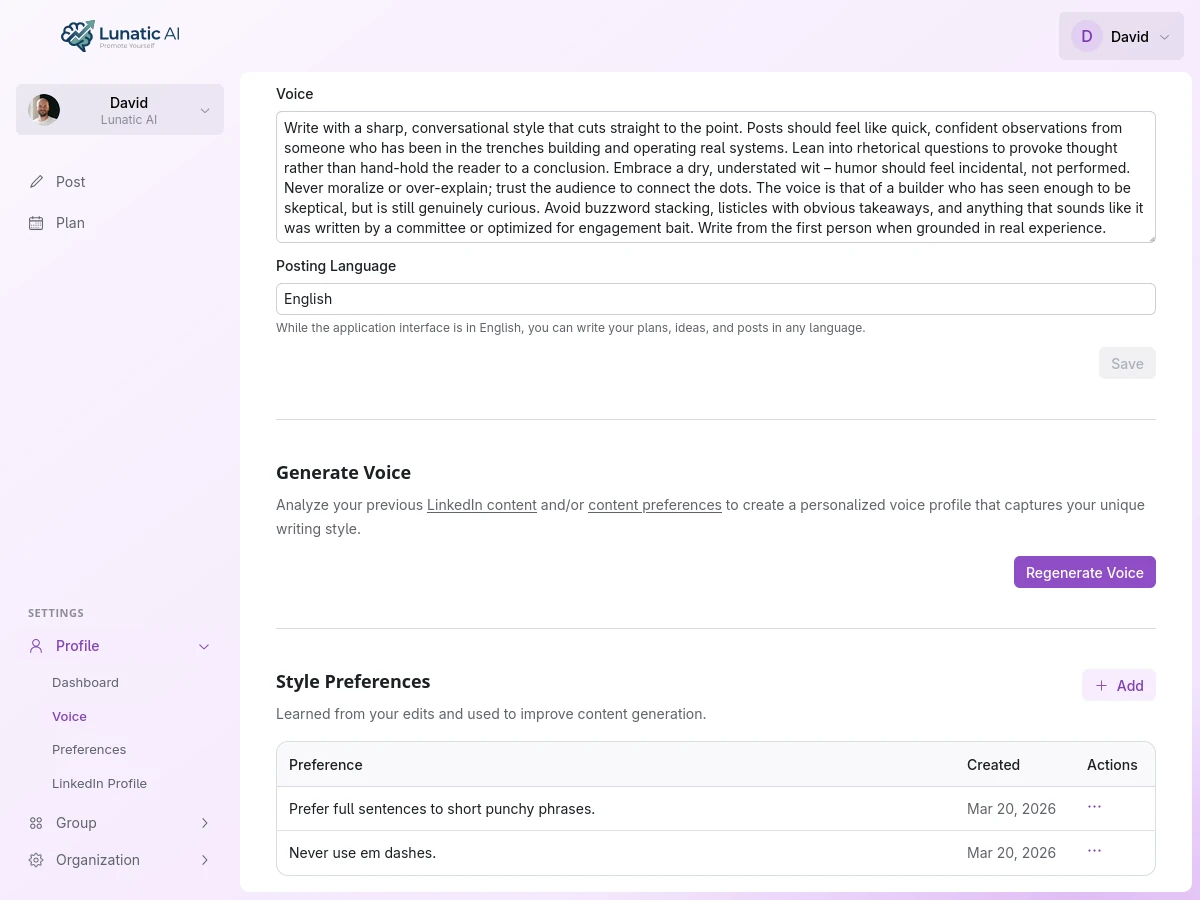The width and height of the screenshot is (1200, 900).
Task: Click the Posting Language field
Action: click(715, 299)
